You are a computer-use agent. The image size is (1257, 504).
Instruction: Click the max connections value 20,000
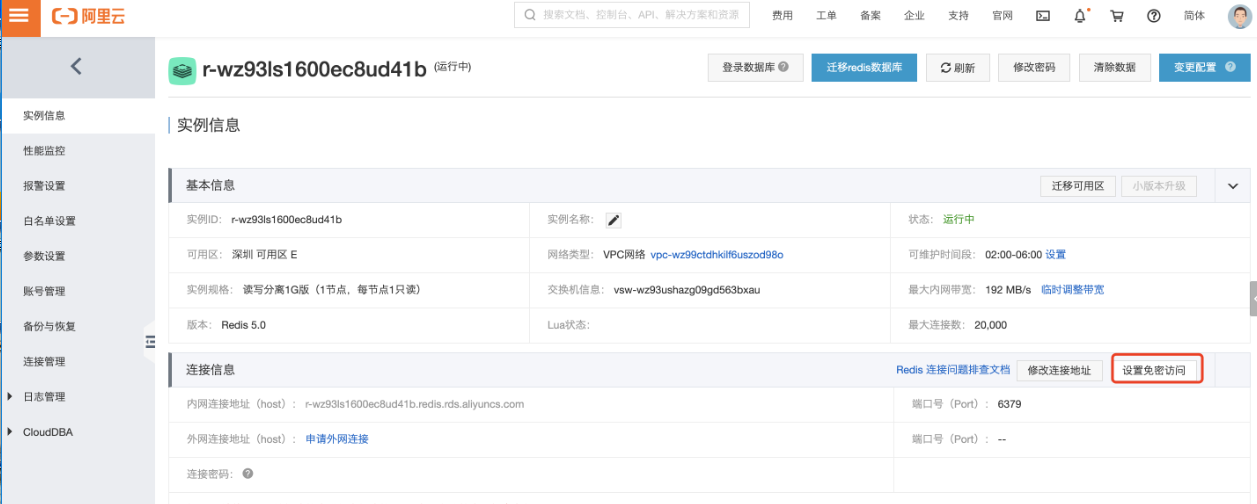[990, 325]
